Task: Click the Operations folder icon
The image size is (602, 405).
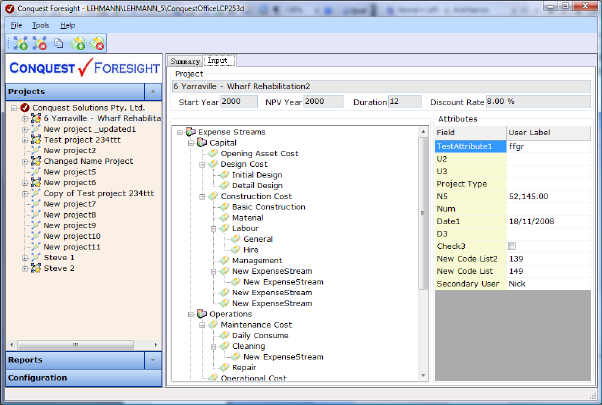Action: tap(202, 314)
